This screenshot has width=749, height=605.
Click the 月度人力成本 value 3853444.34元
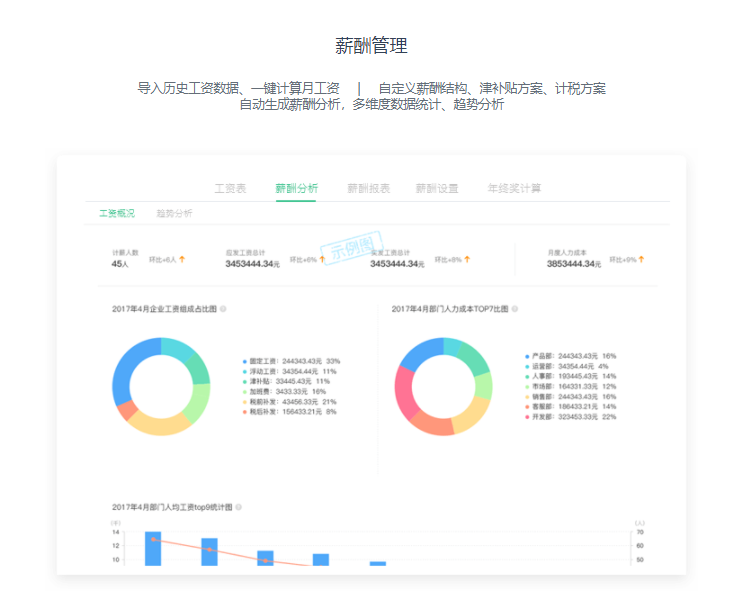point(574,264)
